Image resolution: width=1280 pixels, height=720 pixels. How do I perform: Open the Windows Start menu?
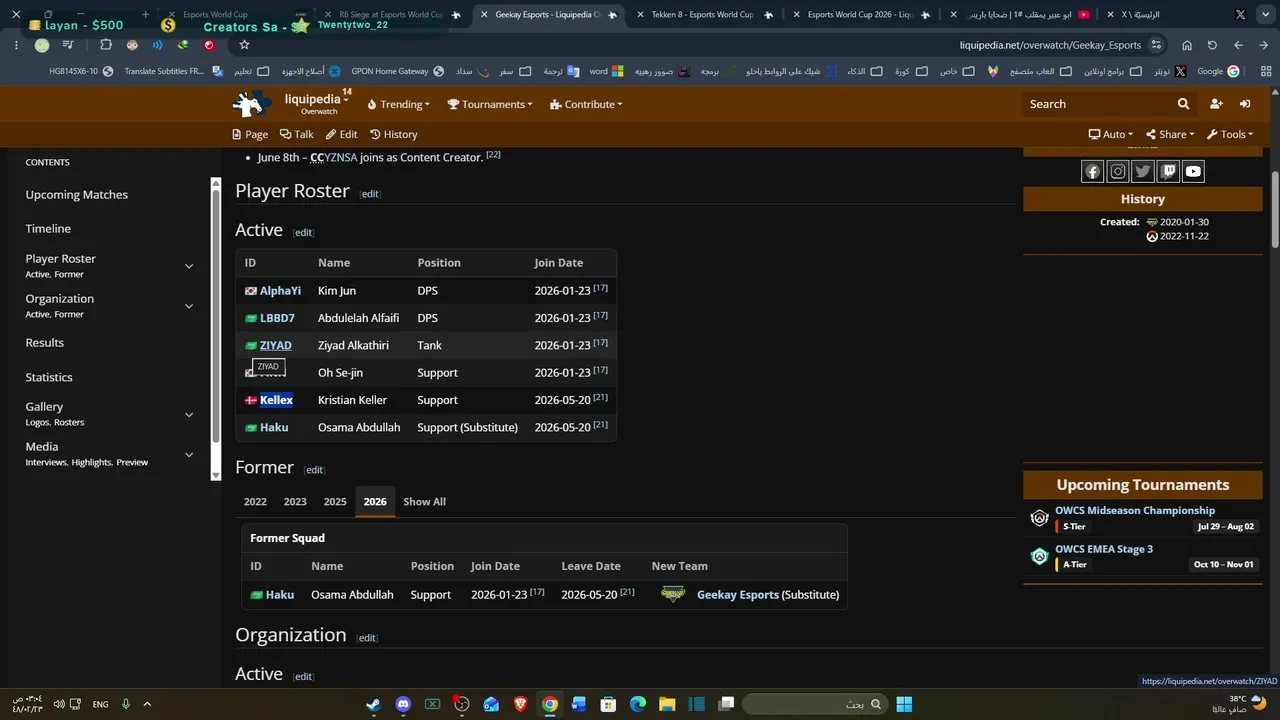pos(904,704)
